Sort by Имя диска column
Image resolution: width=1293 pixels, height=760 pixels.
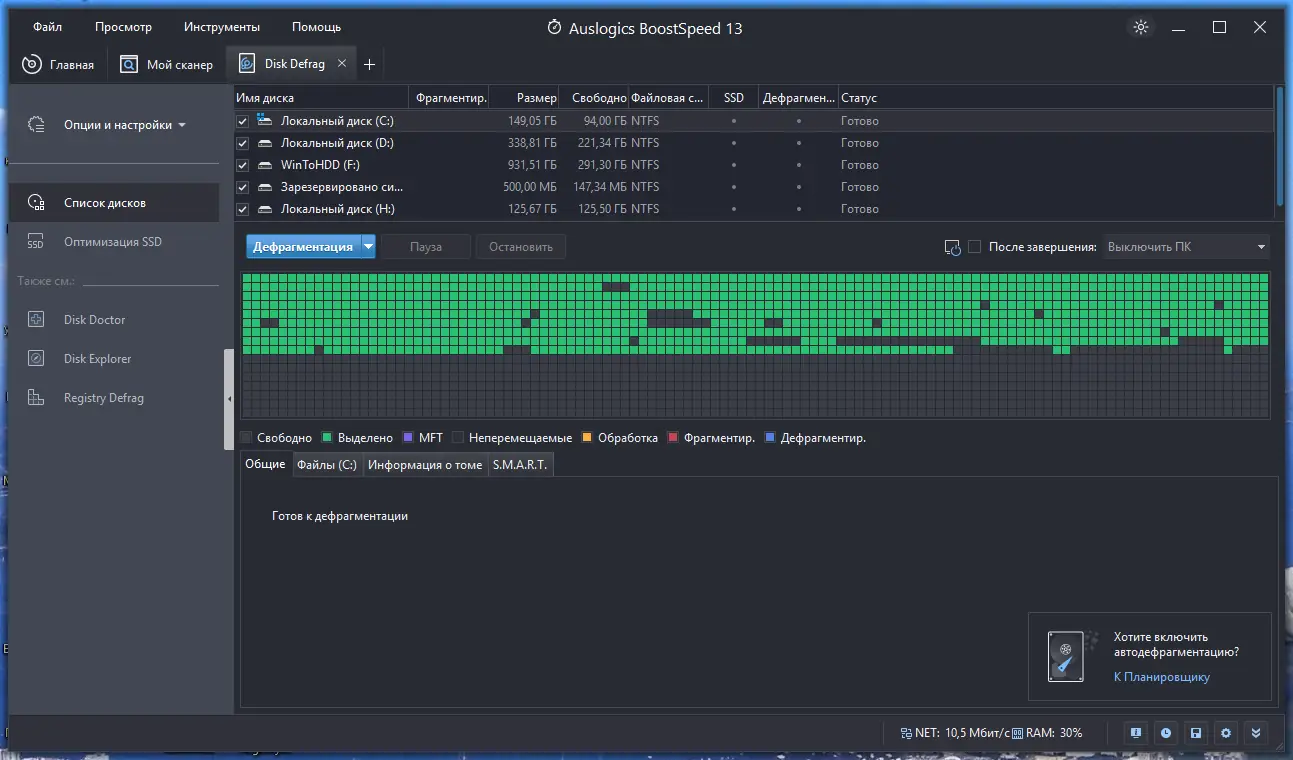coord(322,98)
